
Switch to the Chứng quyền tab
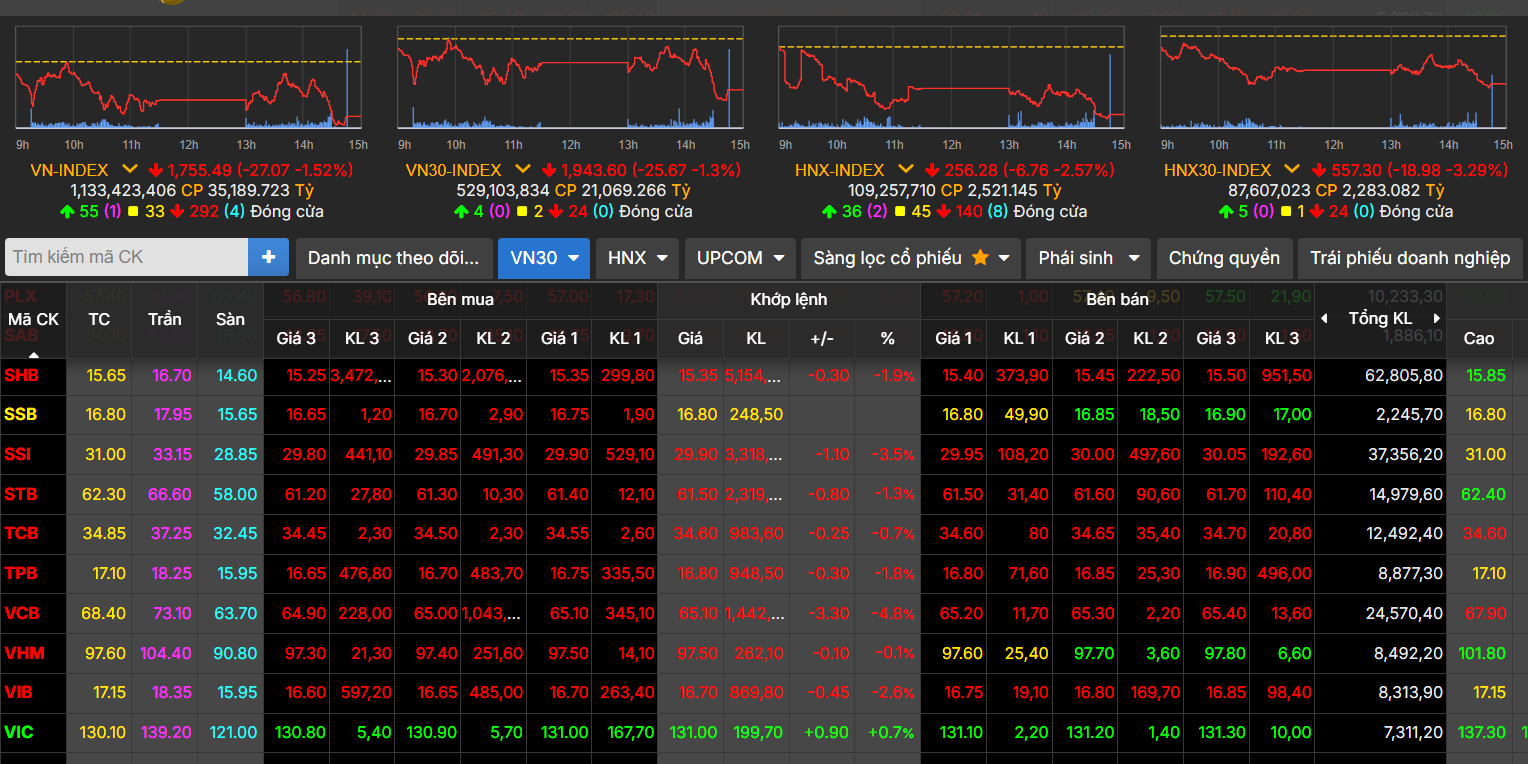1224,258
